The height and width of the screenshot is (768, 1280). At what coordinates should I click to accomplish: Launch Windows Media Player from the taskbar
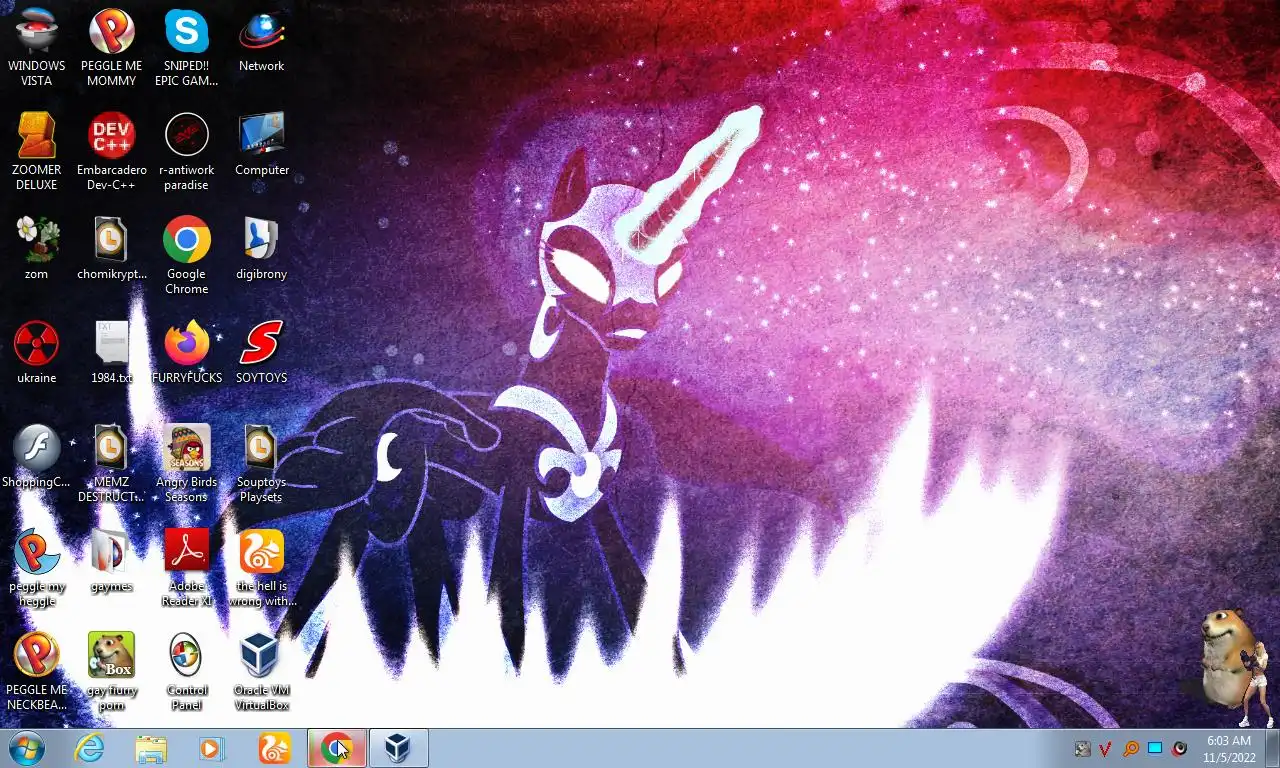212,748
